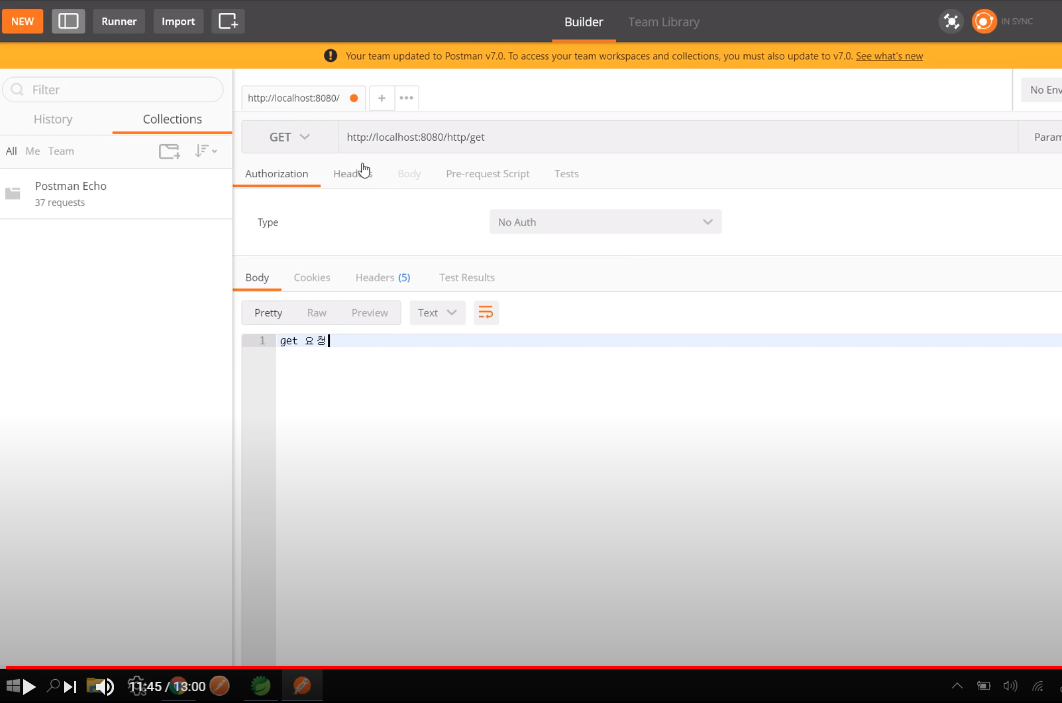Open the Windows taskbar search icon
The height and width of the screenshot is (703, 1062).
(x=53, y=685)
